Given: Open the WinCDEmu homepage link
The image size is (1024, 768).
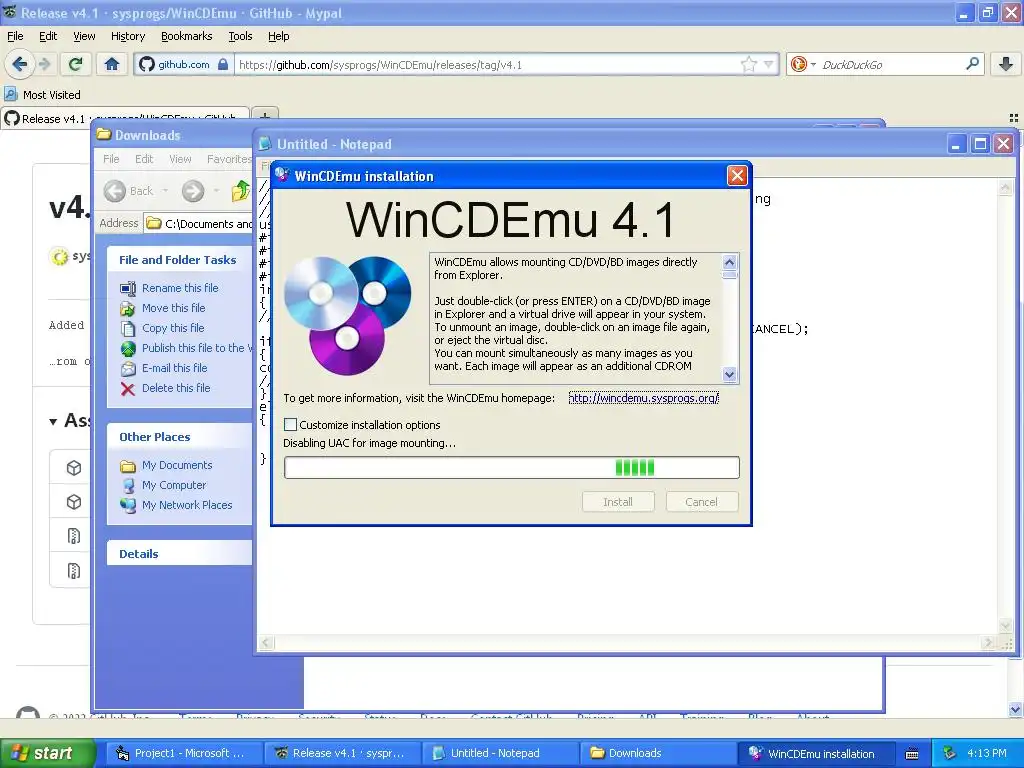Looking at the screenshot, I should [x=643, y=398].
